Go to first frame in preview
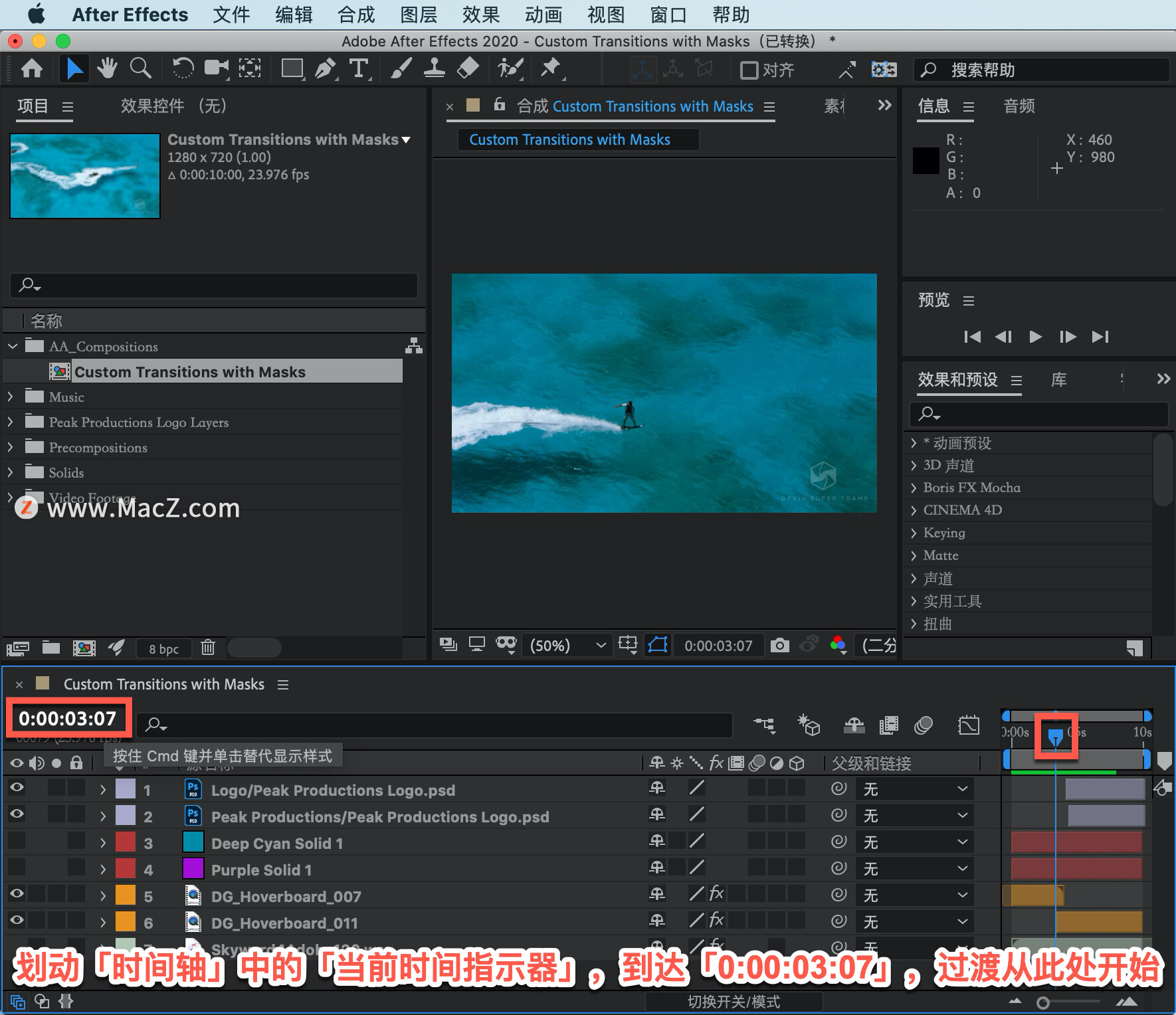Image resolution: width=1176 pixels, height=1015 pixels. click(x=972, y=336)
